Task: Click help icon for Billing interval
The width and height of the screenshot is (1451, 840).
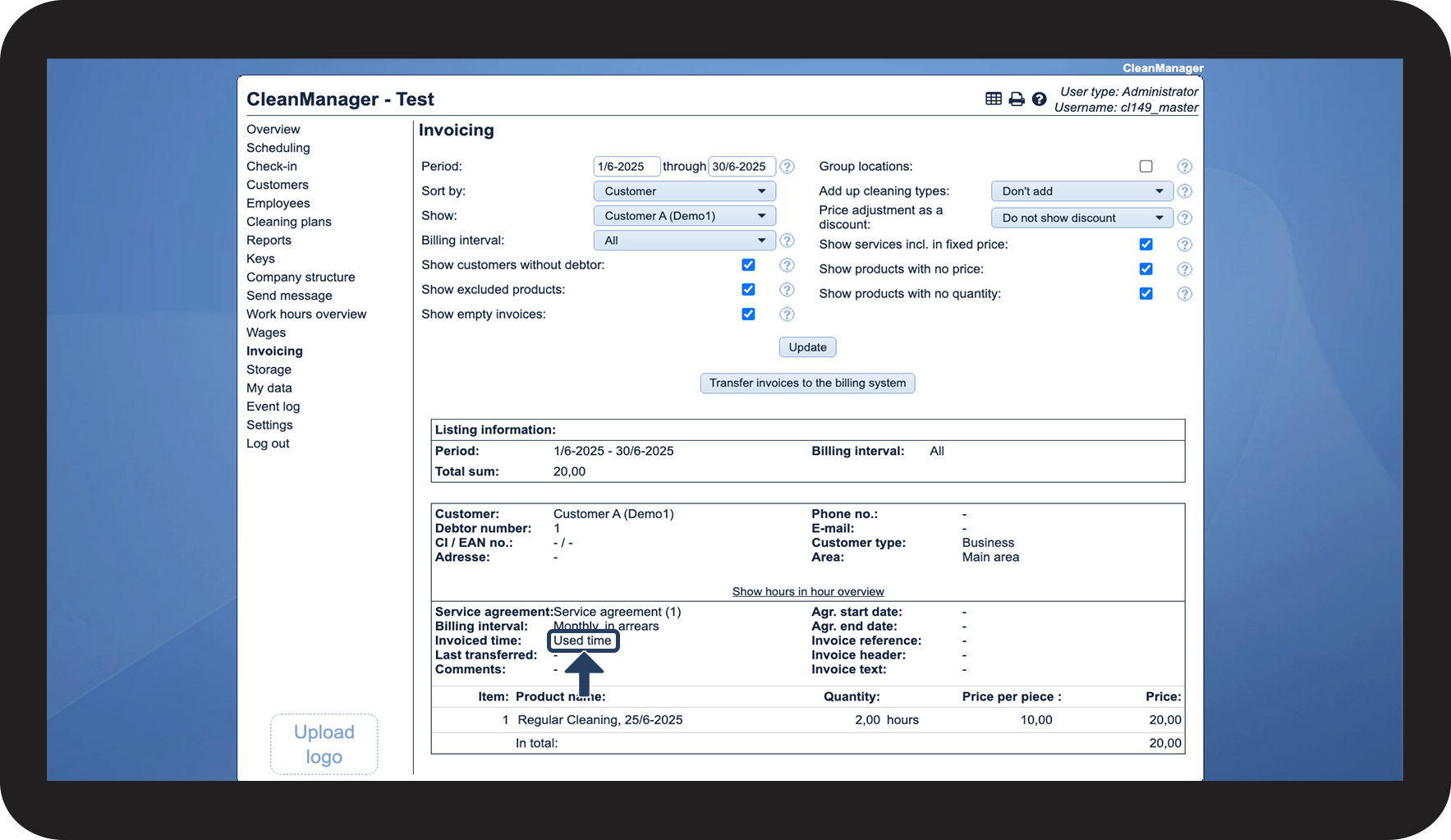Action: point(787,241)
